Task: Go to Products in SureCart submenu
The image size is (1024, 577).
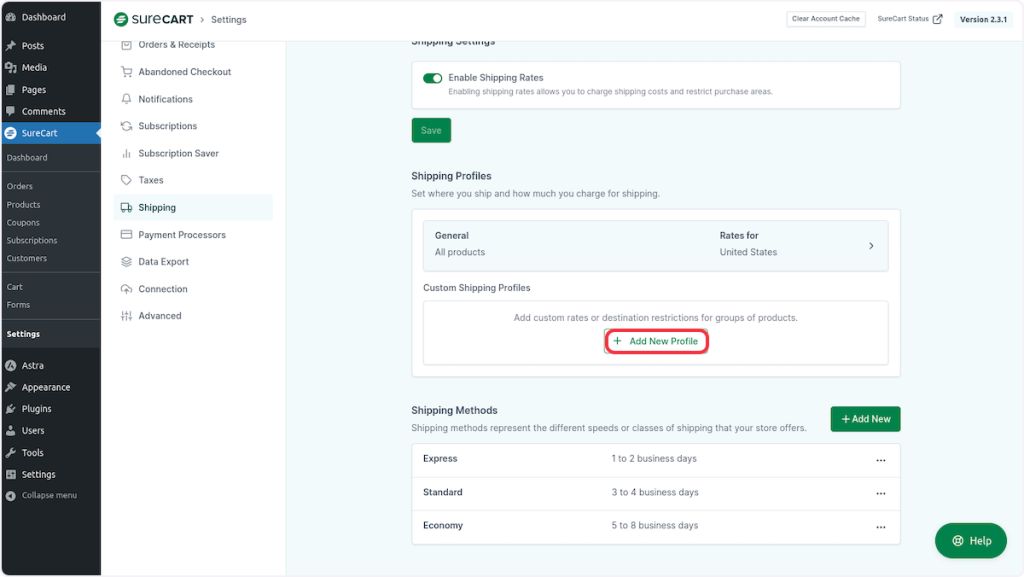Action: pos(23,205)
